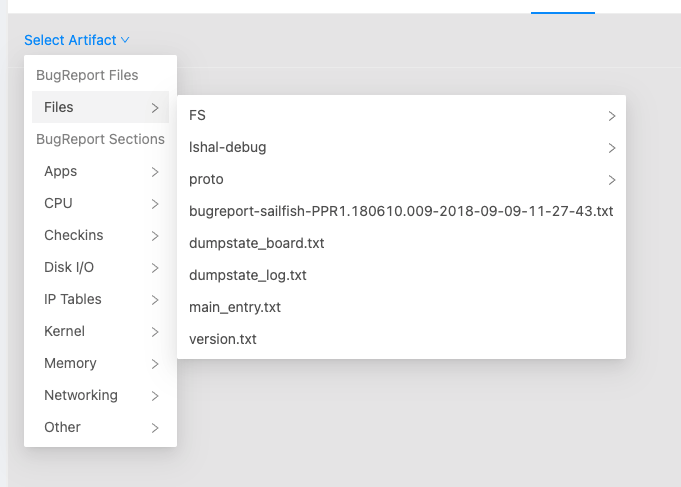Choose main_entry.txt from the list

coord(234,307)
